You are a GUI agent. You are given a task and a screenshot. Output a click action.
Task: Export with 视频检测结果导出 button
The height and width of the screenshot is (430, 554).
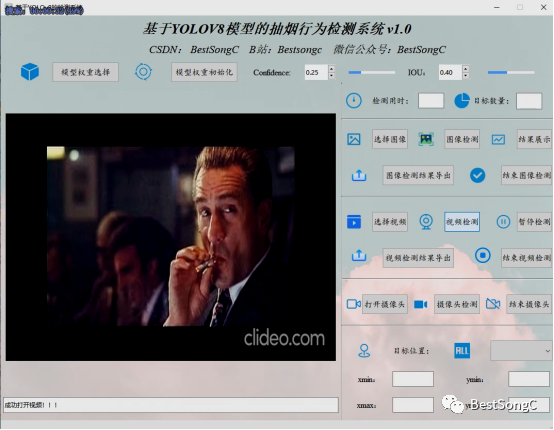coord(418,258)
